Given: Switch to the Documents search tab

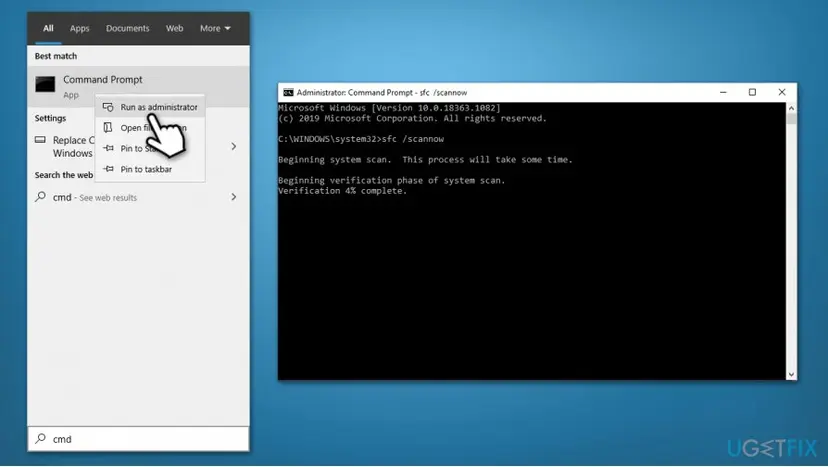Looking at the screenshot, I should [x=127, y=29].
